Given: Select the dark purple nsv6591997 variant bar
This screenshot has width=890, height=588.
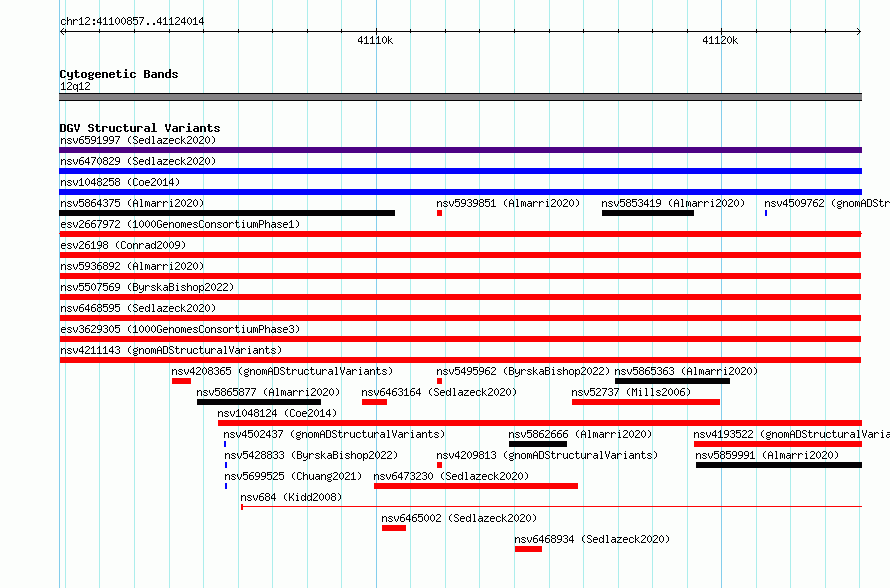Looking at the screenshot, I should click(x=460, y=150).
